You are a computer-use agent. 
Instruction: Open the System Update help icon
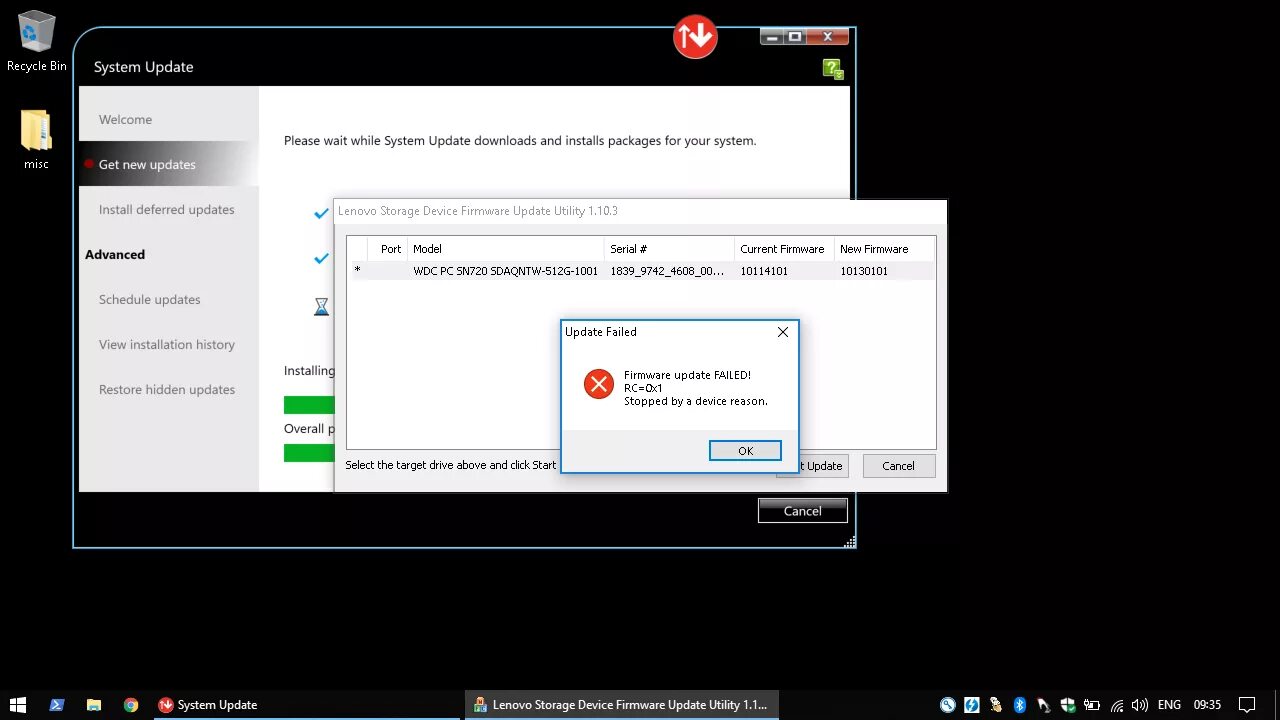tap(833, 69)
